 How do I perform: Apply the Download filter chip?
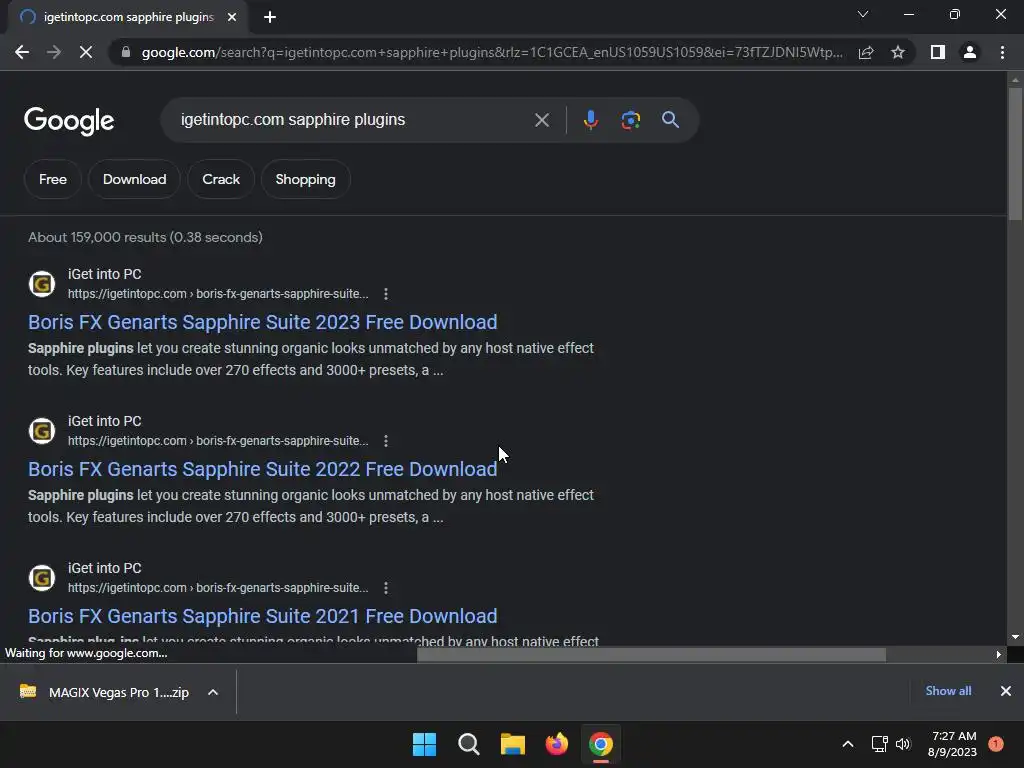pyautogui.click(x=135, y=179)
